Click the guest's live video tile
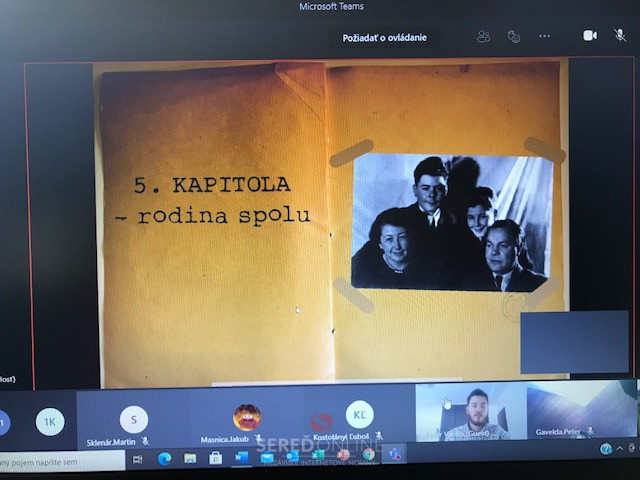 pyautogui.click(x=470, y=411)
